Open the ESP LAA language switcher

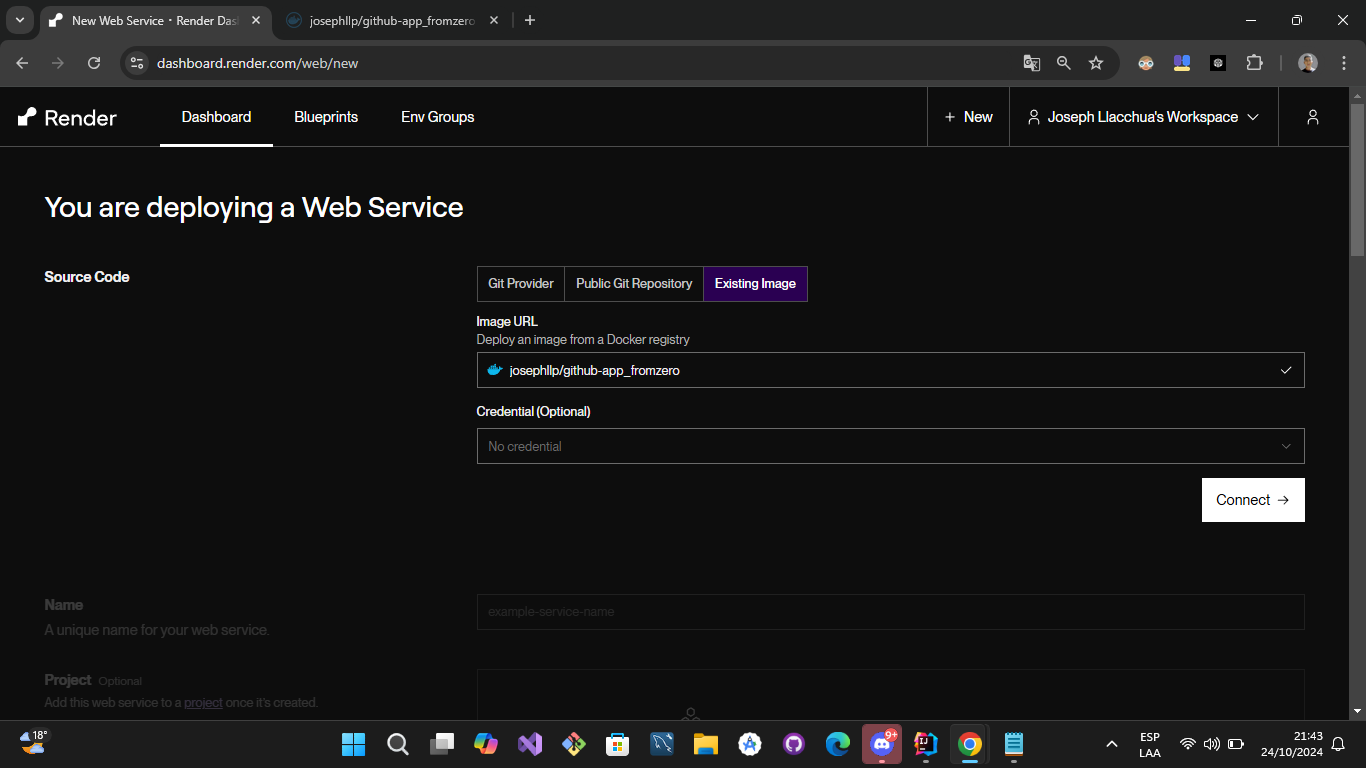[x=1150, y=745]
